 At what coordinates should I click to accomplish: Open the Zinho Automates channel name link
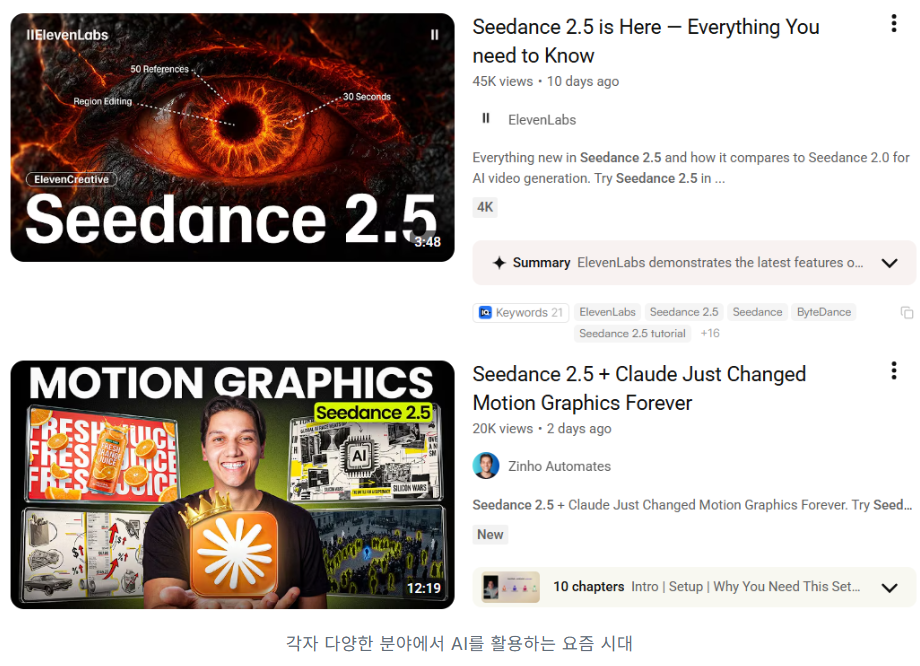559,466
